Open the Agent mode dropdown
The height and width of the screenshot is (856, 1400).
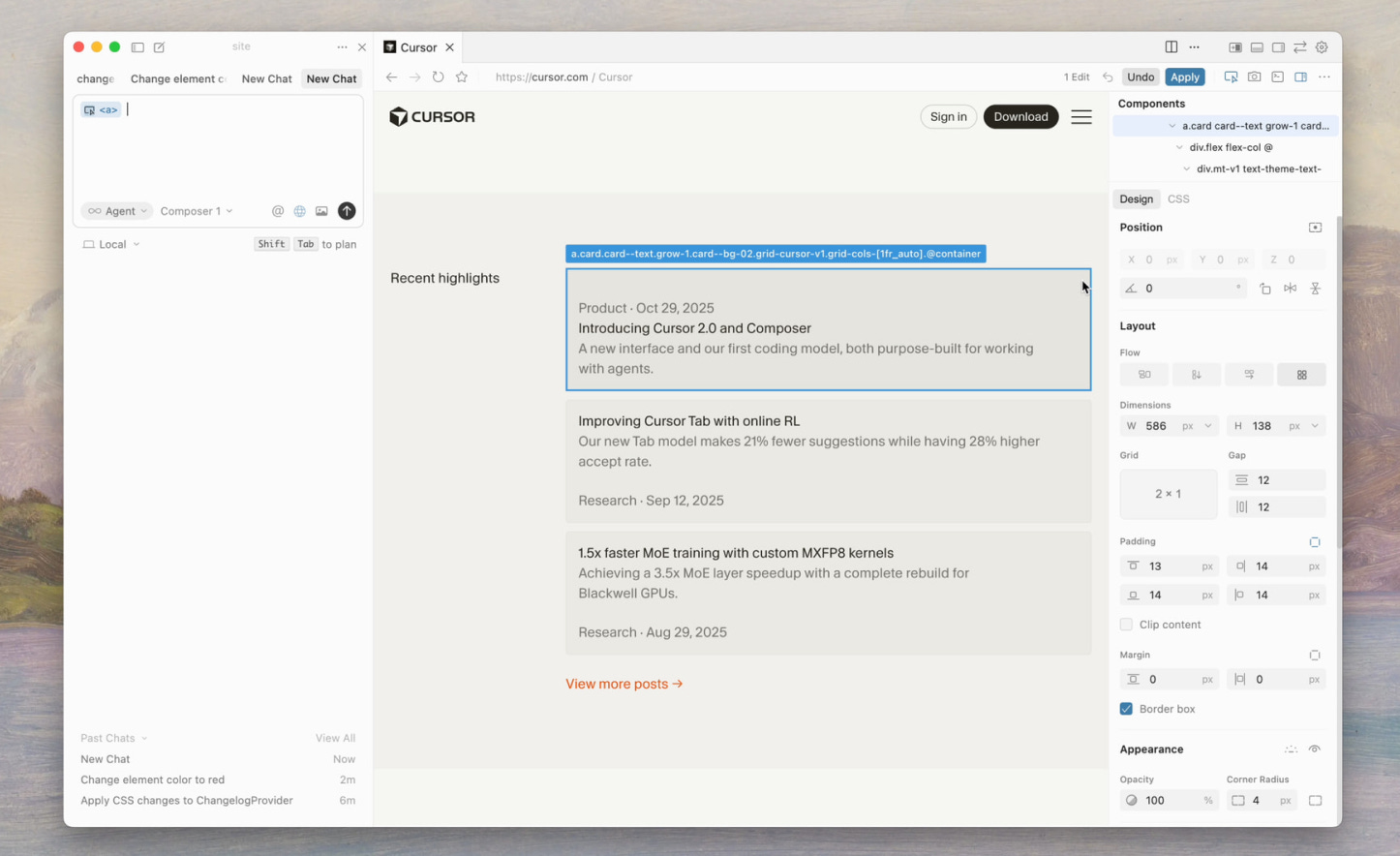[117, 211]
